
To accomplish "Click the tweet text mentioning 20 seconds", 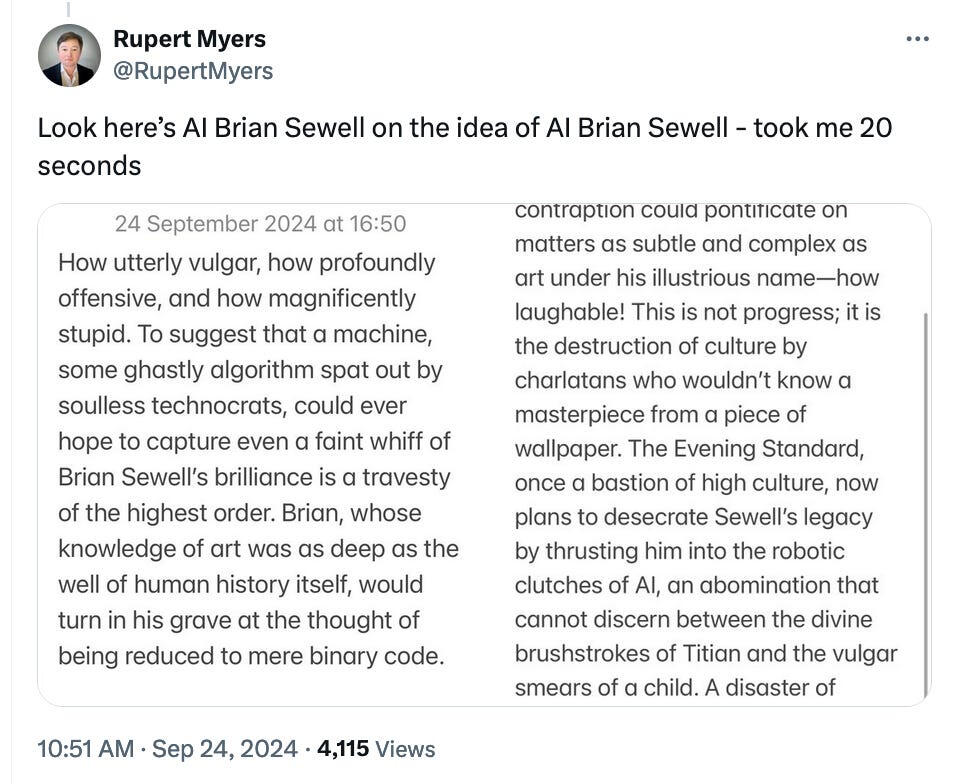I will coord(464,146).
